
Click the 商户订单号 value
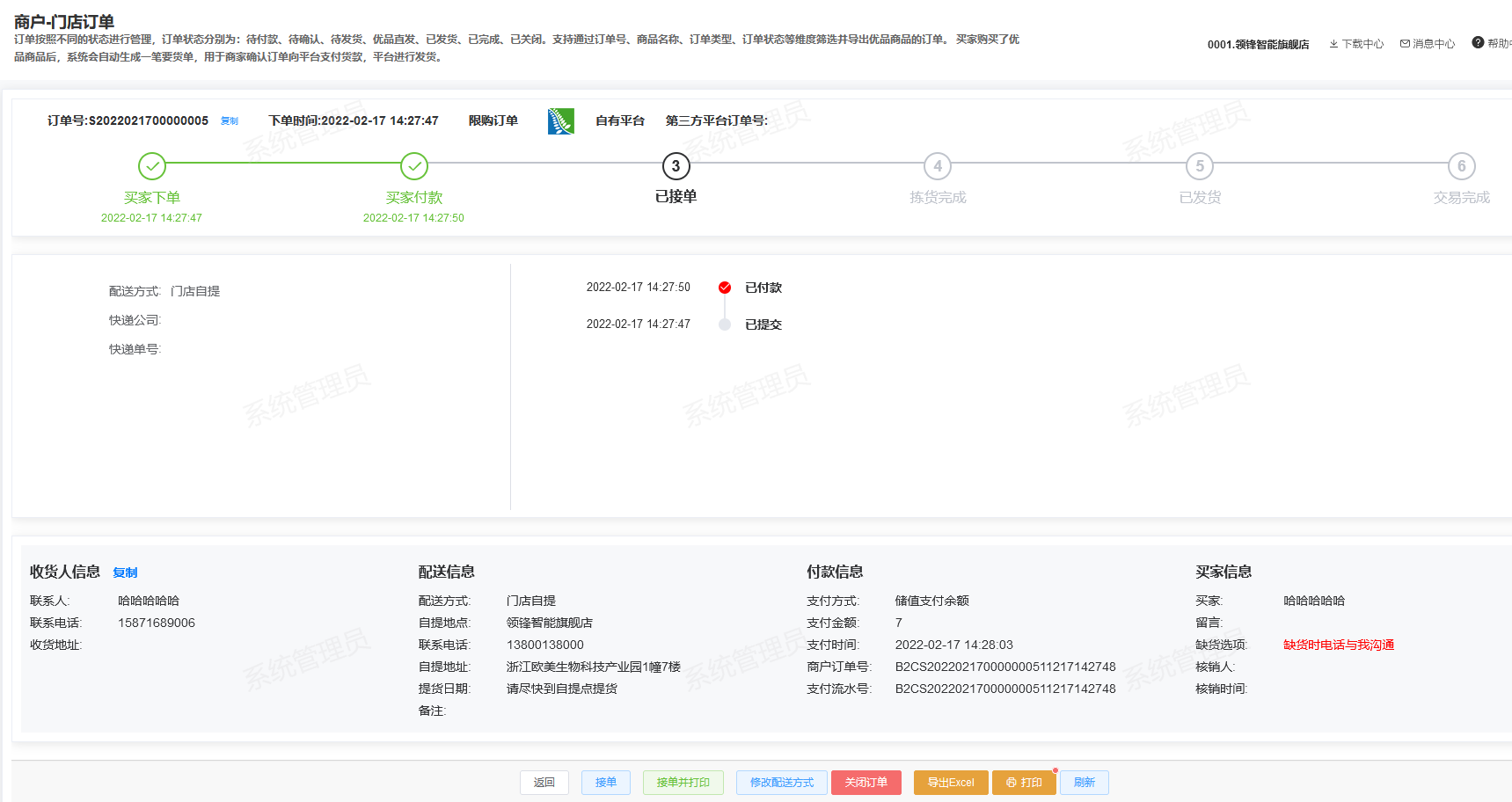(x=1005, y=667)
